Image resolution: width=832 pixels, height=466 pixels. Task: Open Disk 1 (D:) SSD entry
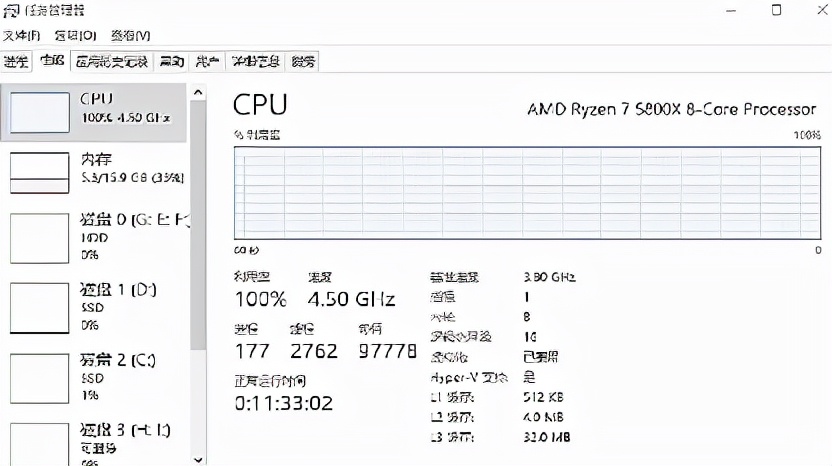coord(94,307)
